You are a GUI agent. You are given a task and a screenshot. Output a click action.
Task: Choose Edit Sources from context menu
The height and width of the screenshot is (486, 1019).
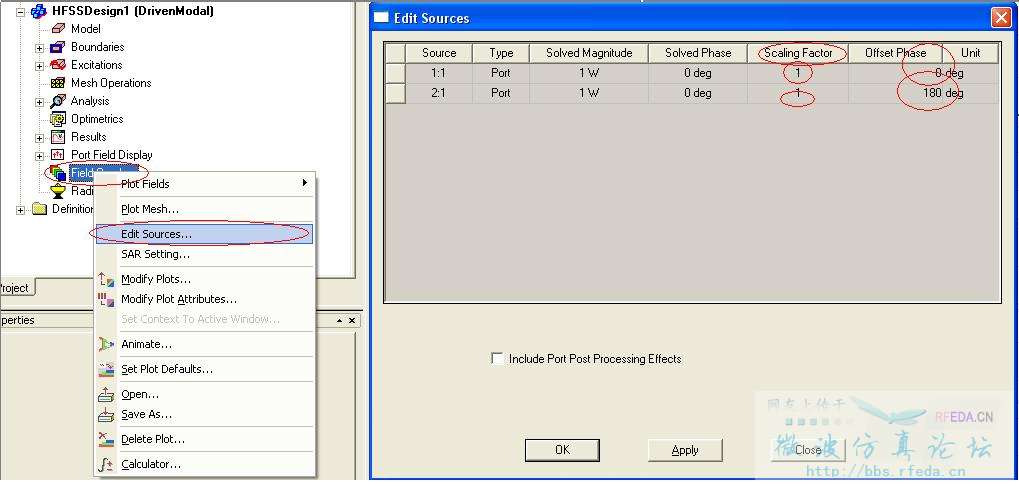point(204,234)
